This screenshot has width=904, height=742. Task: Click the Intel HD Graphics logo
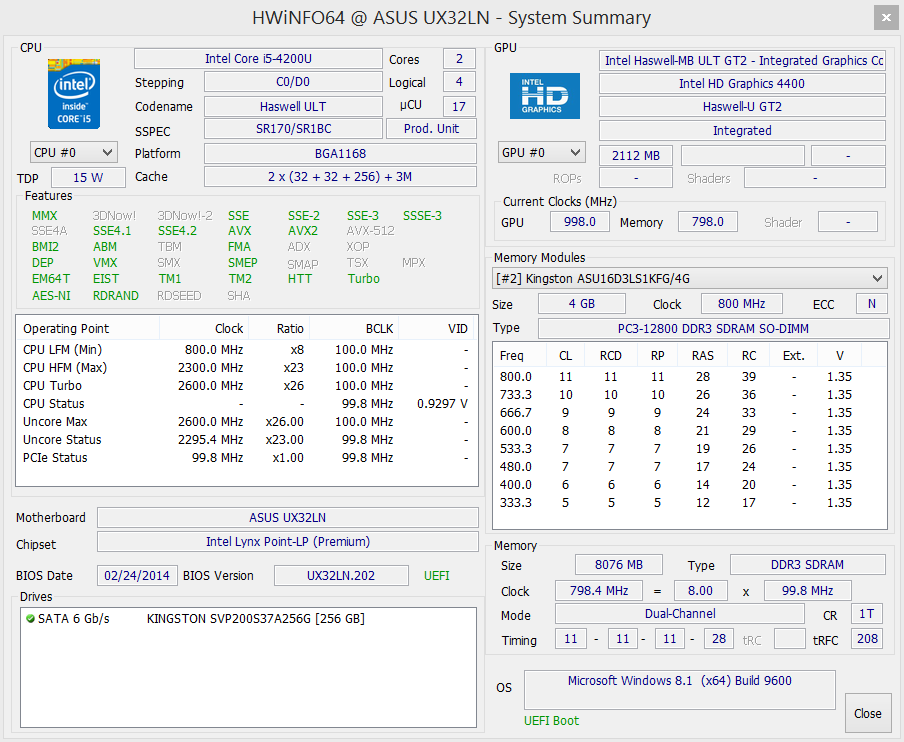click(544, 96)
